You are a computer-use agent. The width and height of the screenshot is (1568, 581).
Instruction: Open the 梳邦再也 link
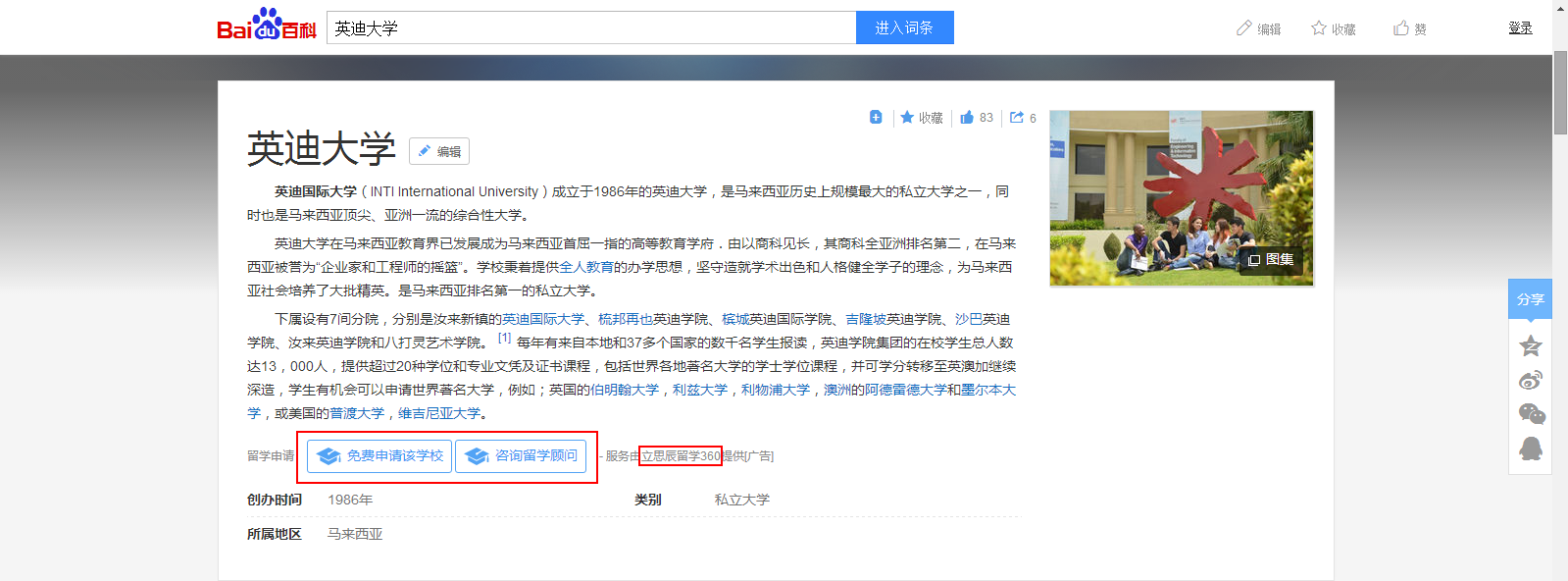(626, 319)
